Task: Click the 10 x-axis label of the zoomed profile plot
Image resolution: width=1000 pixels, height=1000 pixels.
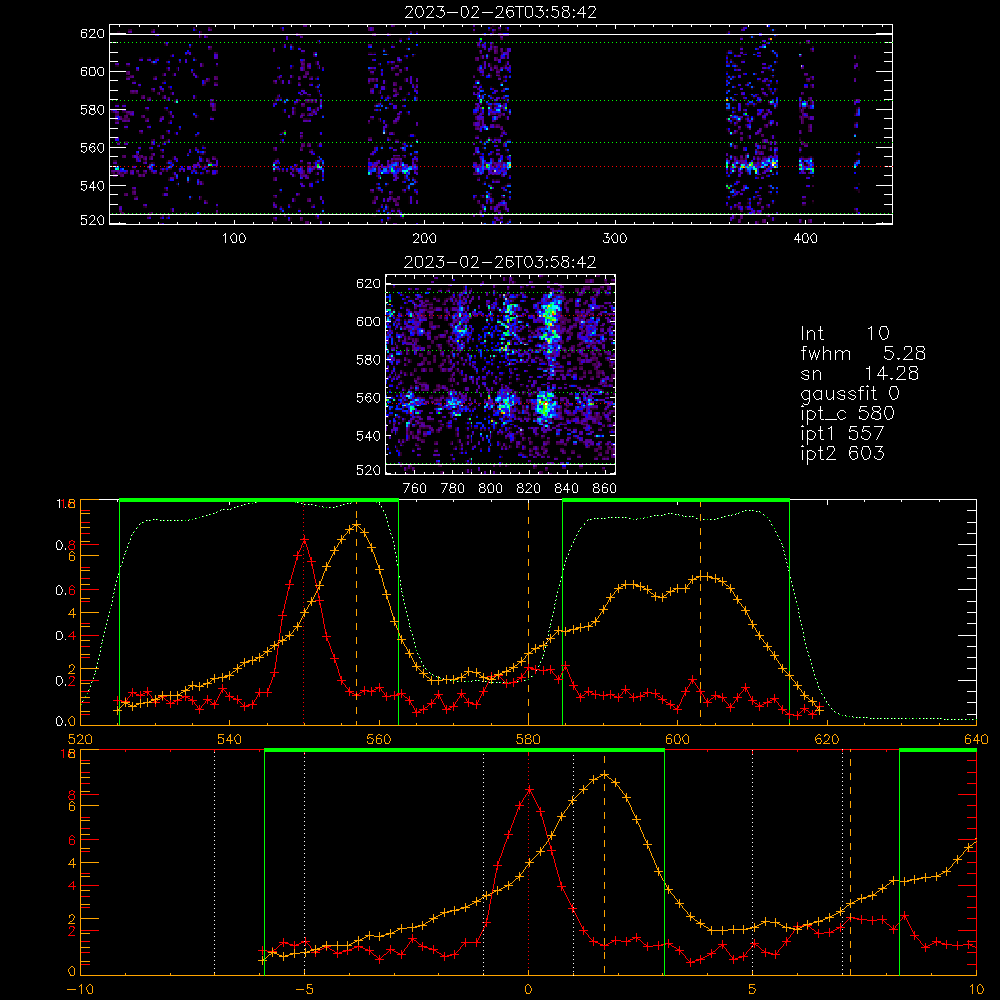Action: tap(976, 990)
